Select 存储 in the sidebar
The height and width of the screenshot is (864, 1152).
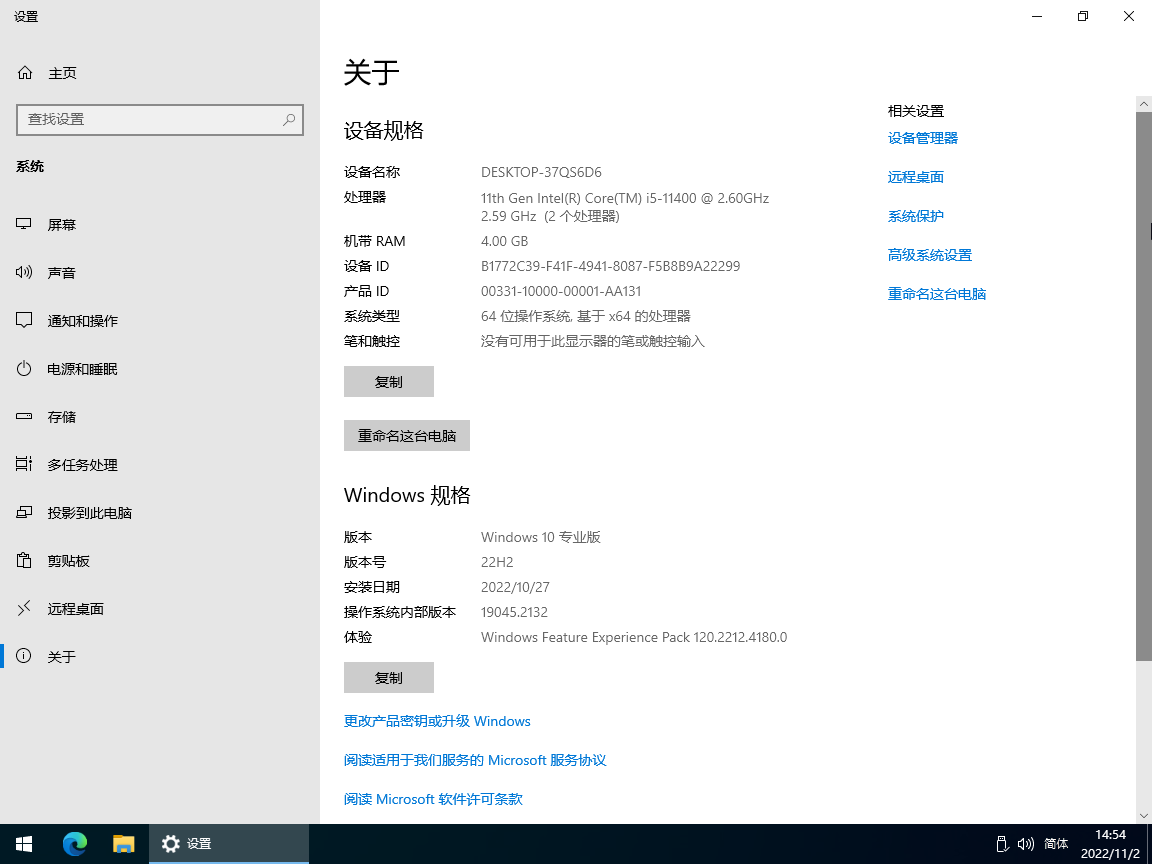159,417
